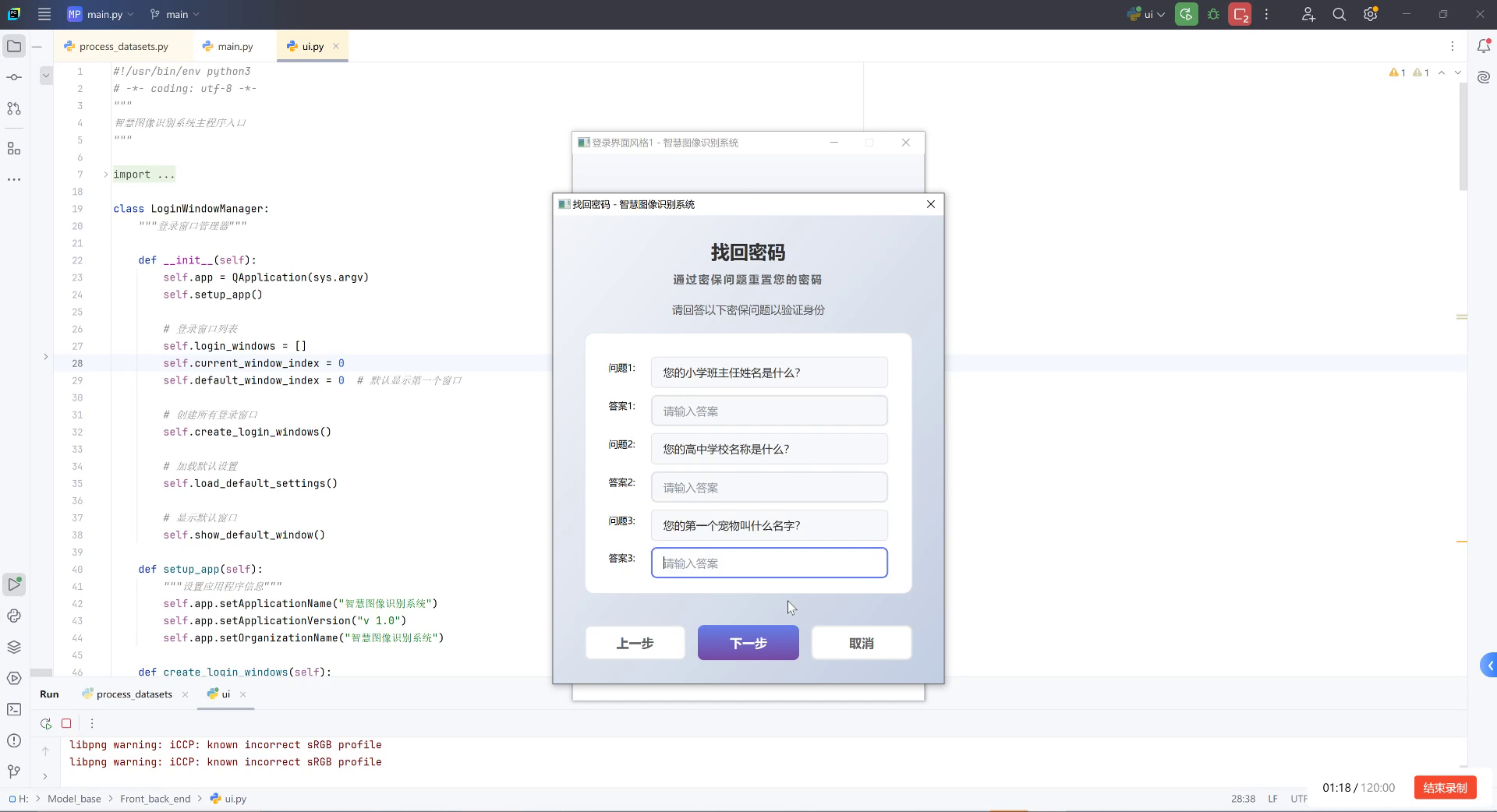Viewport: 1497px width, 812px height.
Task: Click the 结束录制 button
Action: [1446, 788]
